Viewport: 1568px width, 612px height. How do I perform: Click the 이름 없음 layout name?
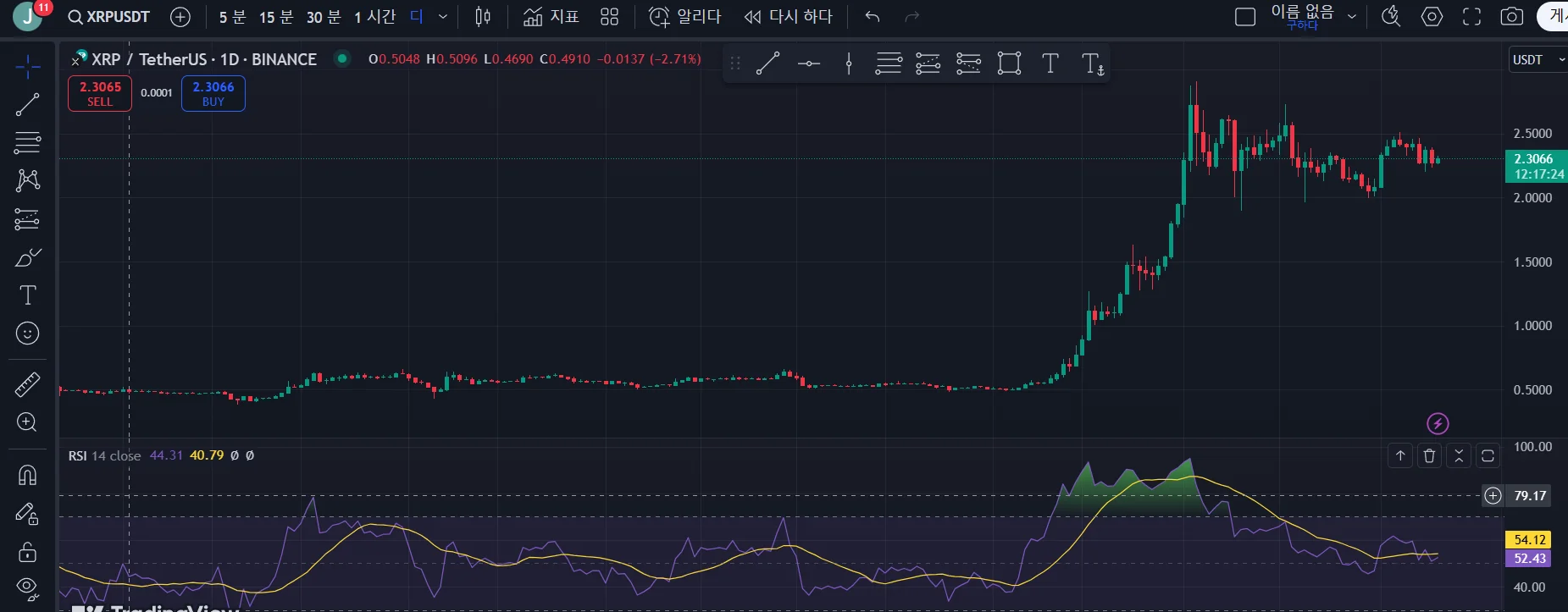1302,13
